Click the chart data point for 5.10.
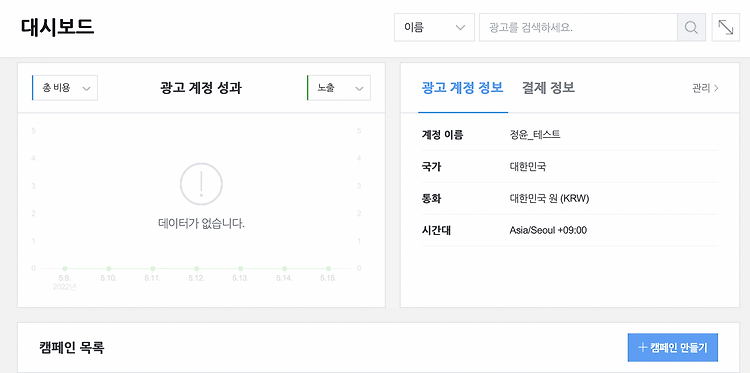The image size is (750, 373). tap(109, 269)
